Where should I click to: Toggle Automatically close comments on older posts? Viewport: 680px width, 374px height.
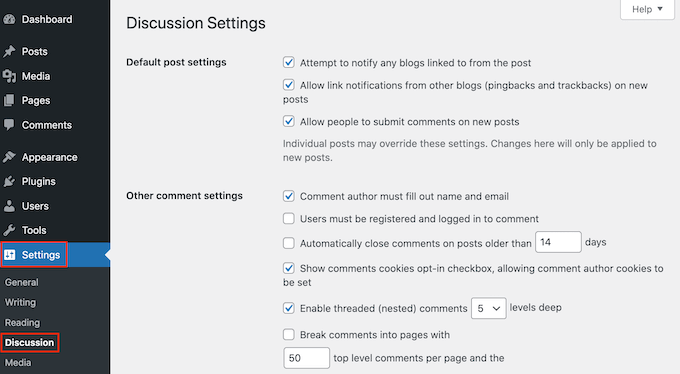point(289,243)
